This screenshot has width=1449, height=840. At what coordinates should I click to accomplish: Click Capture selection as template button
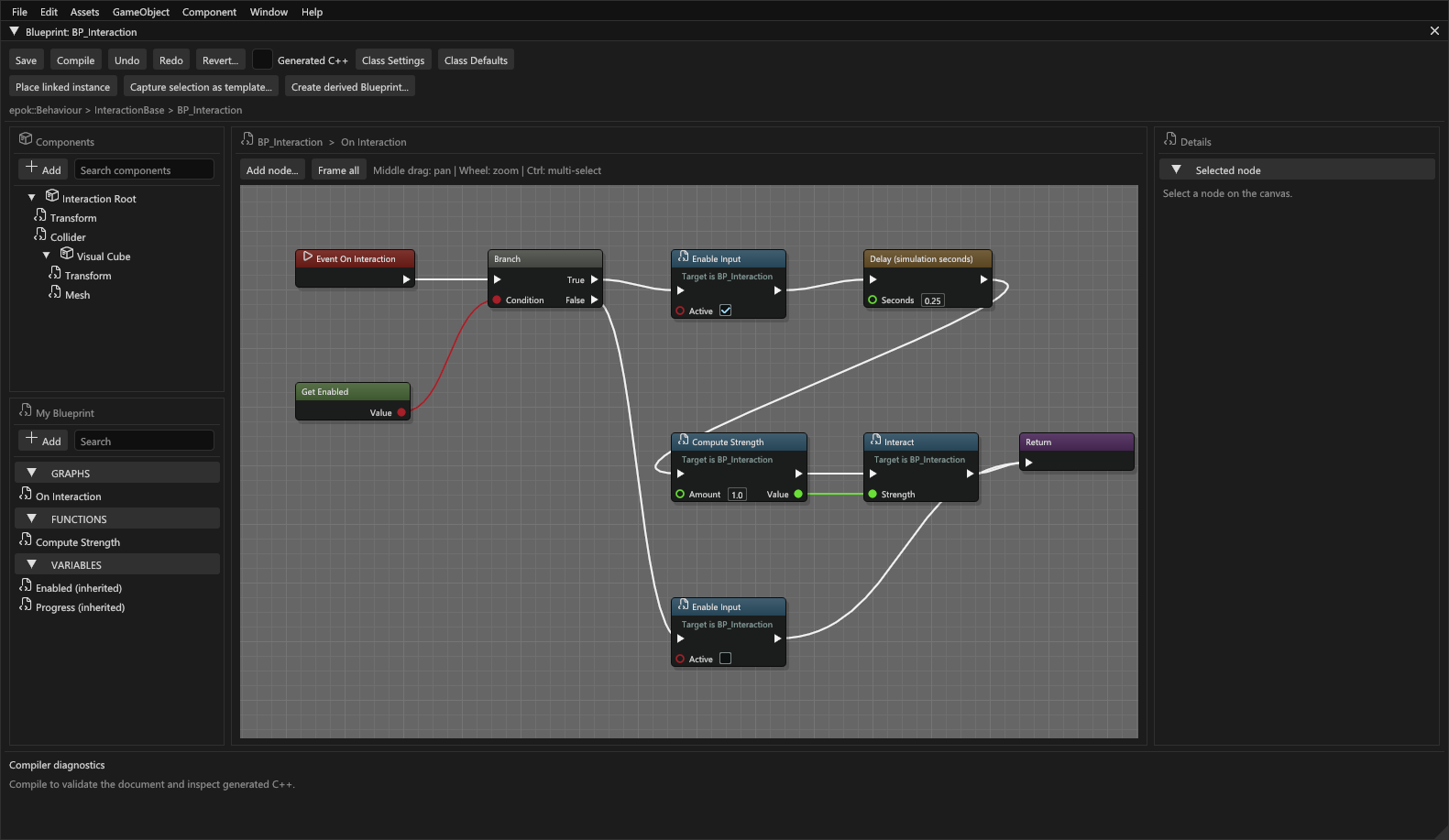[x=201, y=87]
